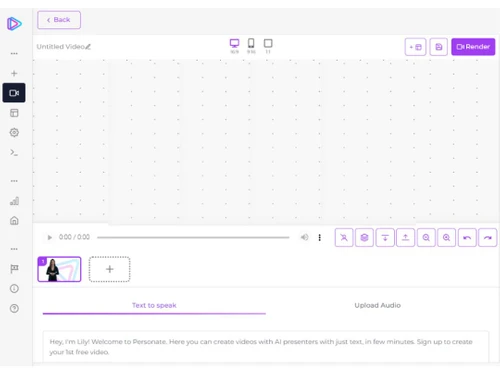
Task: Open the video camera sidebar section
Action: click(14, 93)
